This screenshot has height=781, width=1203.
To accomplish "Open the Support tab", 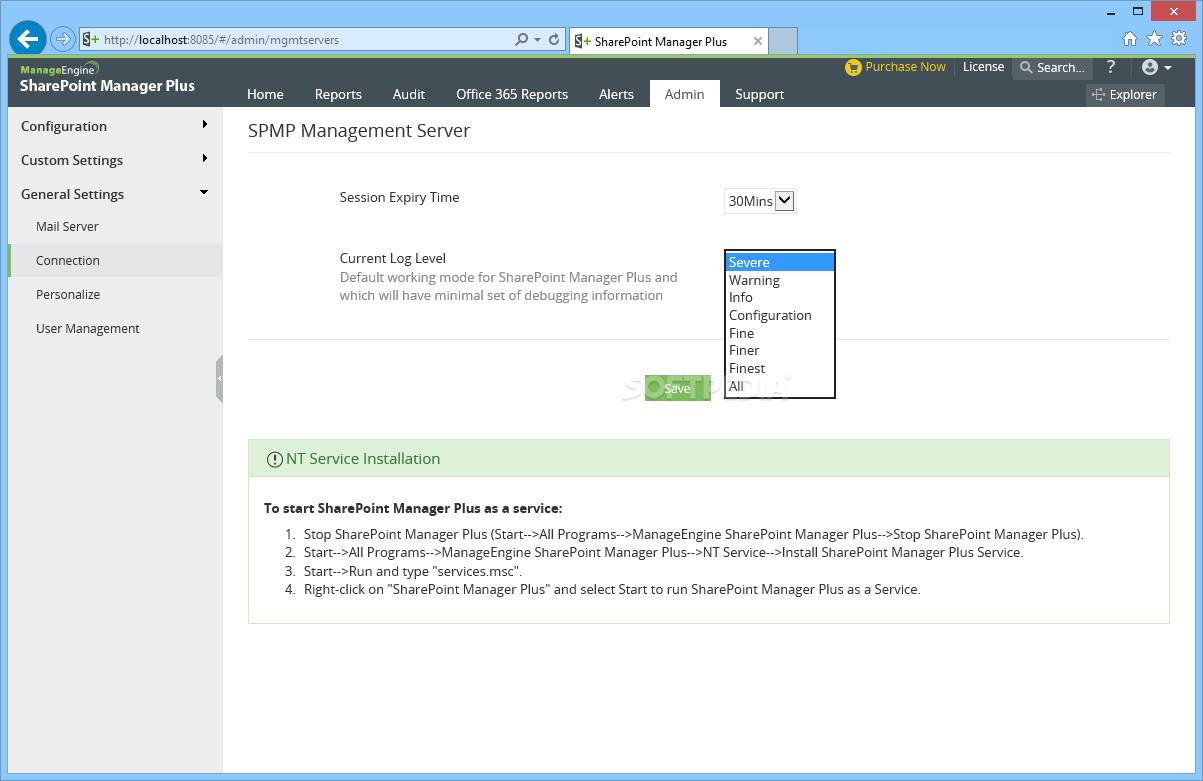I will tap(760, 94).
